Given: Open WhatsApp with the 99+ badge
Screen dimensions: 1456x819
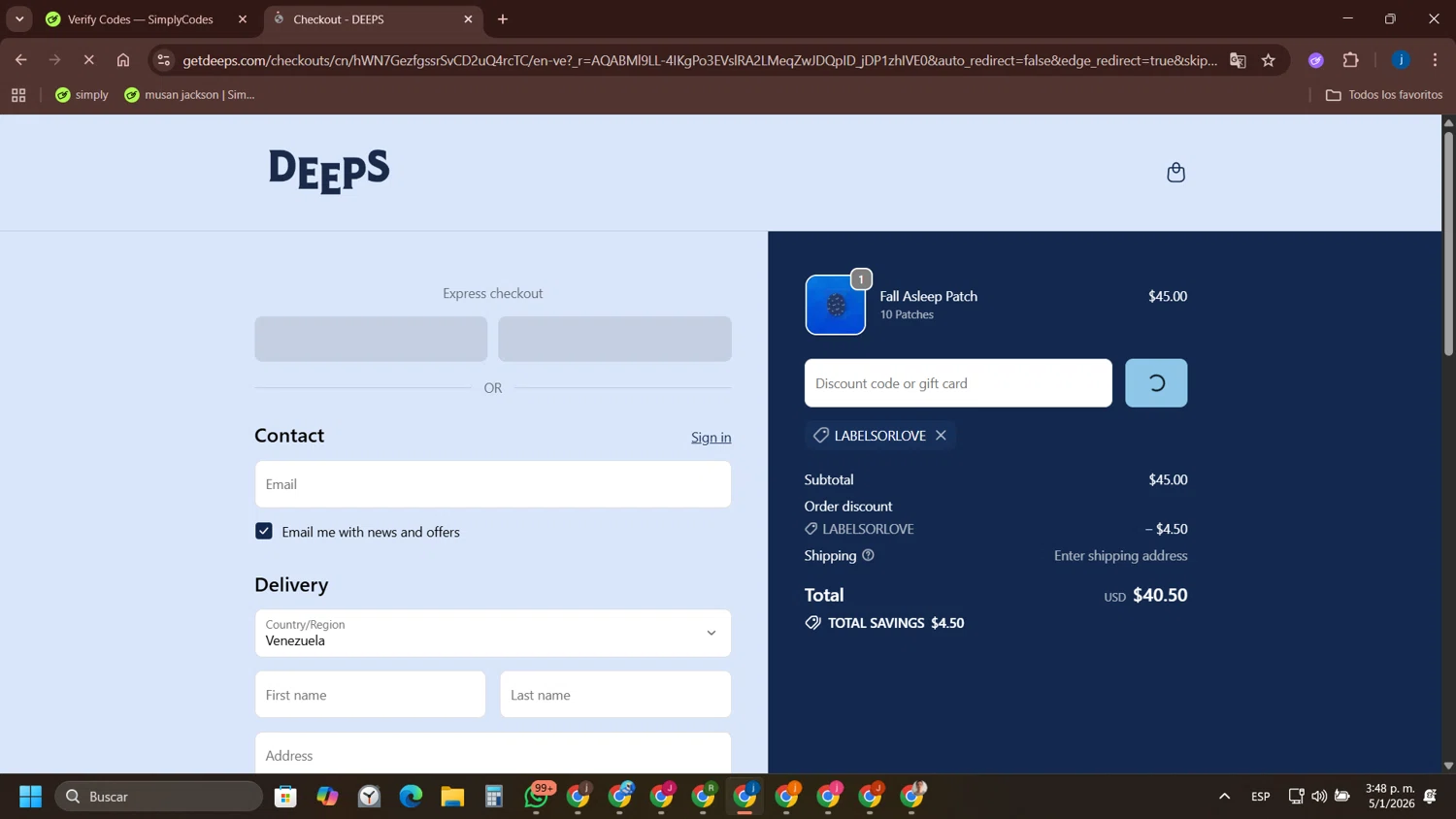Looking at the screenshot, I should pyautogui.click(x=538, y=796).
